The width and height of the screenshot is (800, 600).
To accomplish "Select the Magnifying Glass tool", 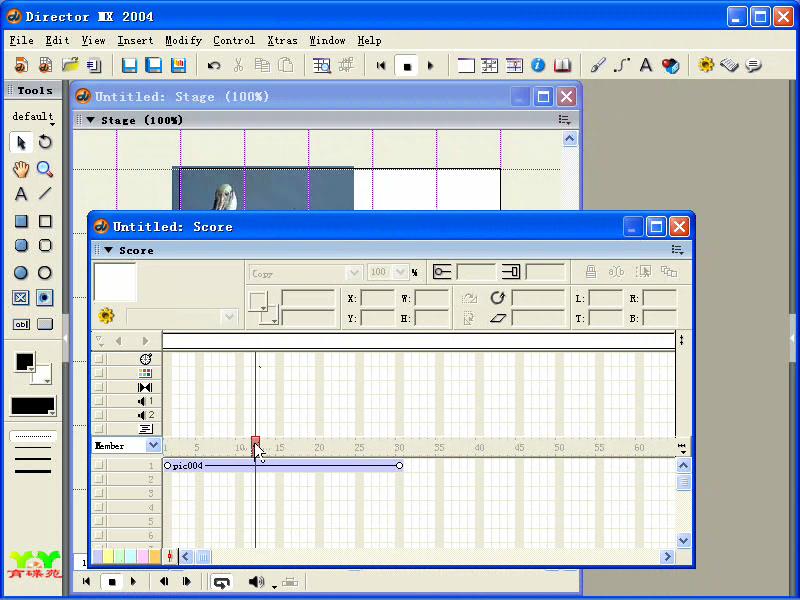I will pos(45,169).
